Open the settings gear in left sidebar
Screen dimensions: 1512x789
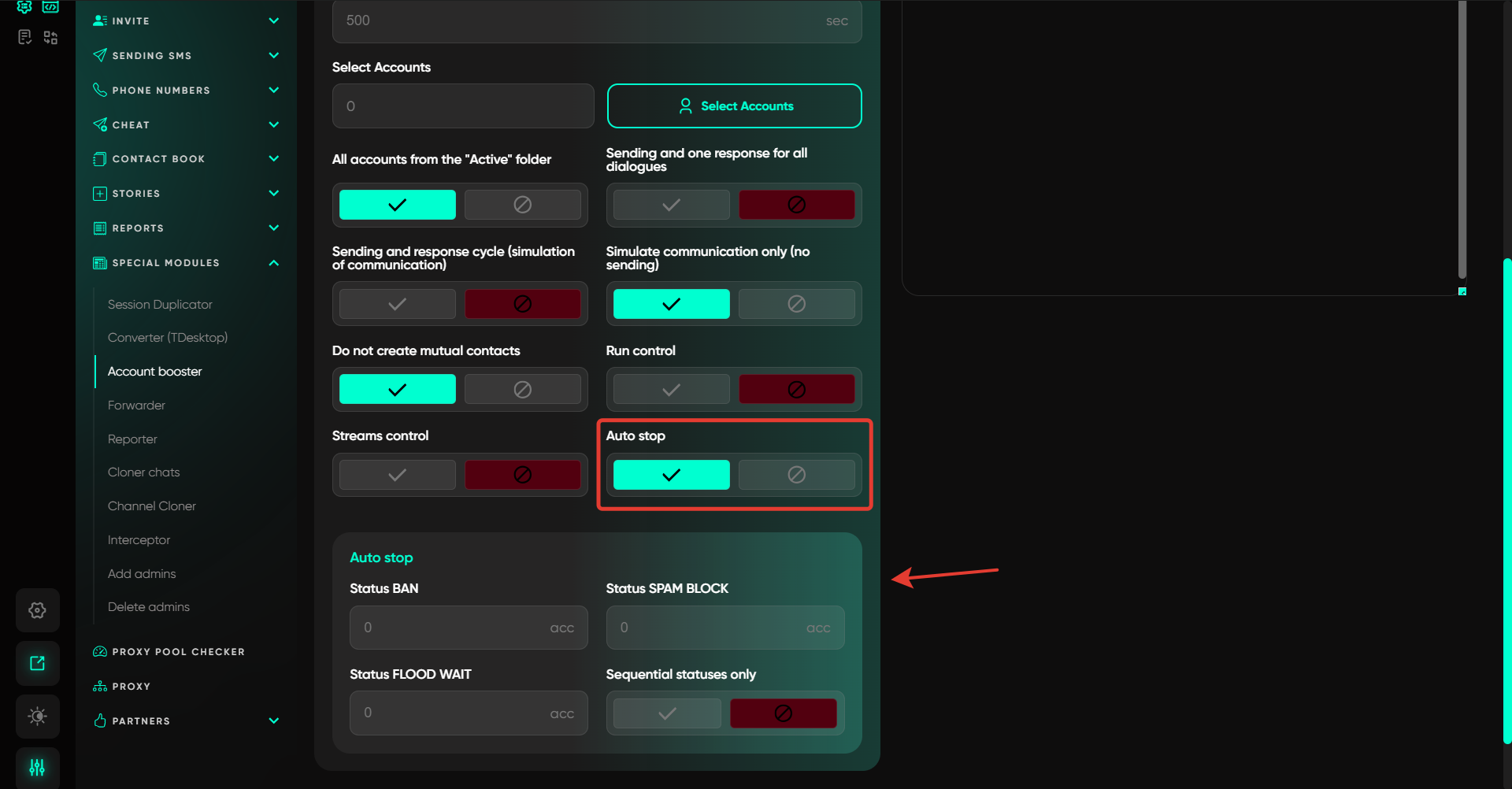click(37, 610)
